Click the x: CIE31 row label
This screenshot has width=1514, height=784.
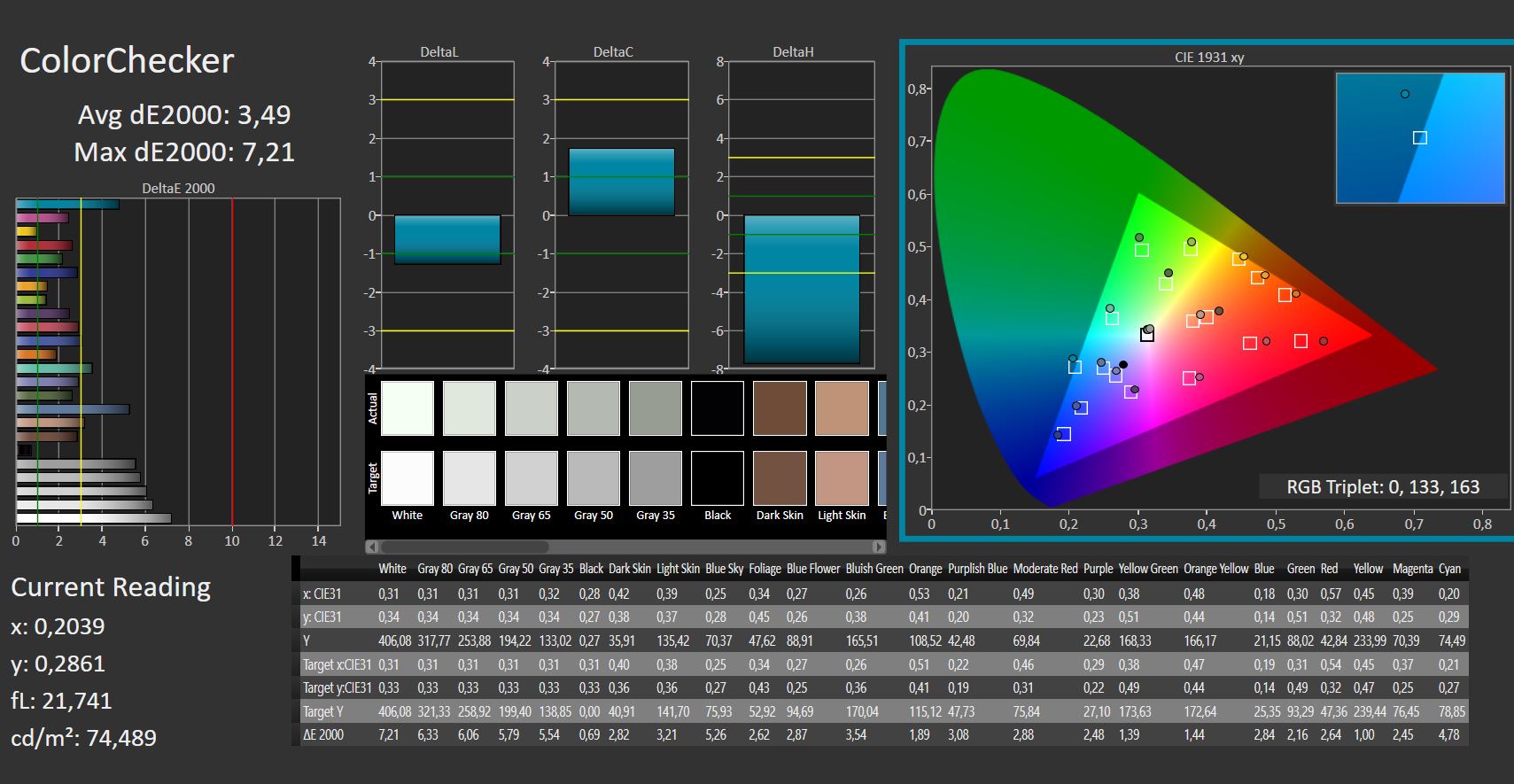point(322,594)
